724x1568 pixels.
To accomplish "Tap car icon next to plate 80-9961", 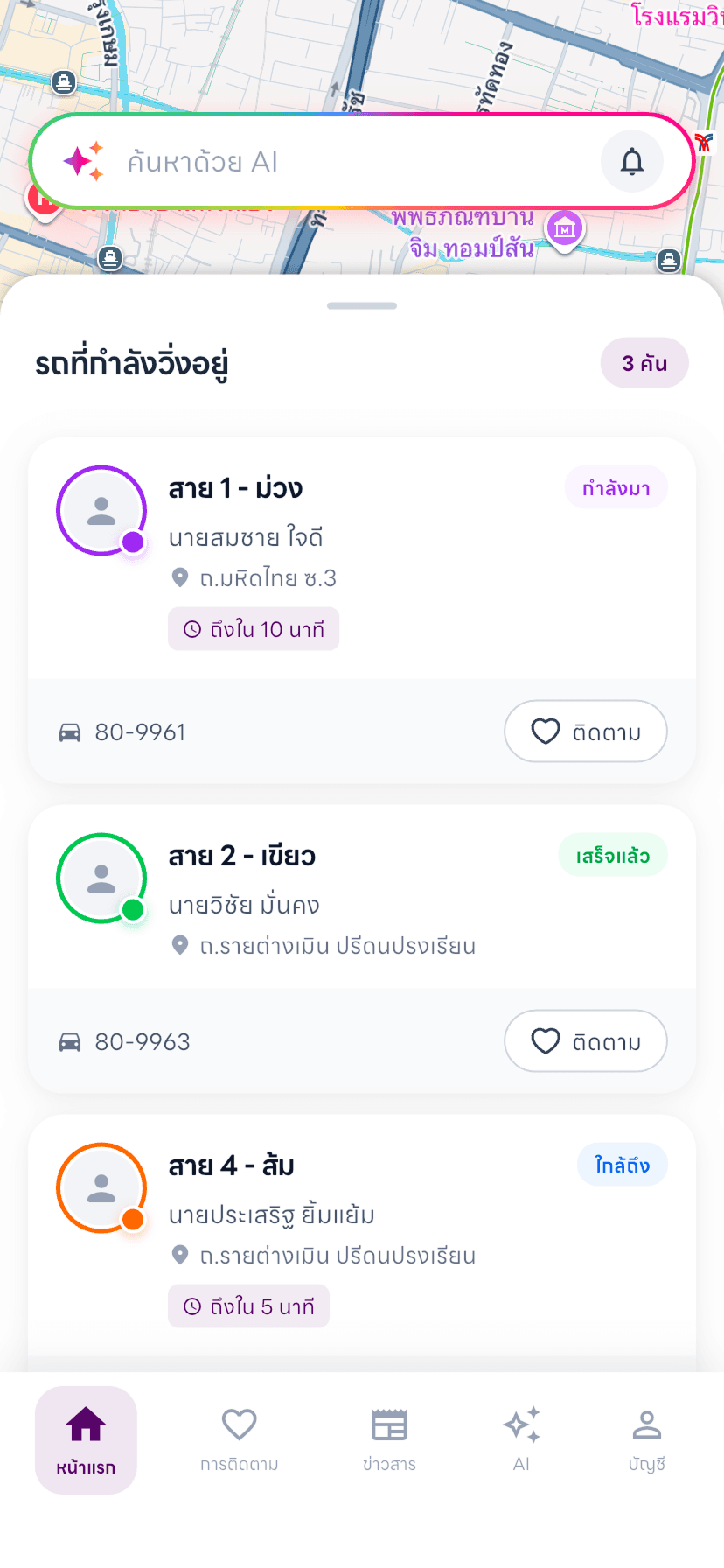I will click(x=70, y=732).
